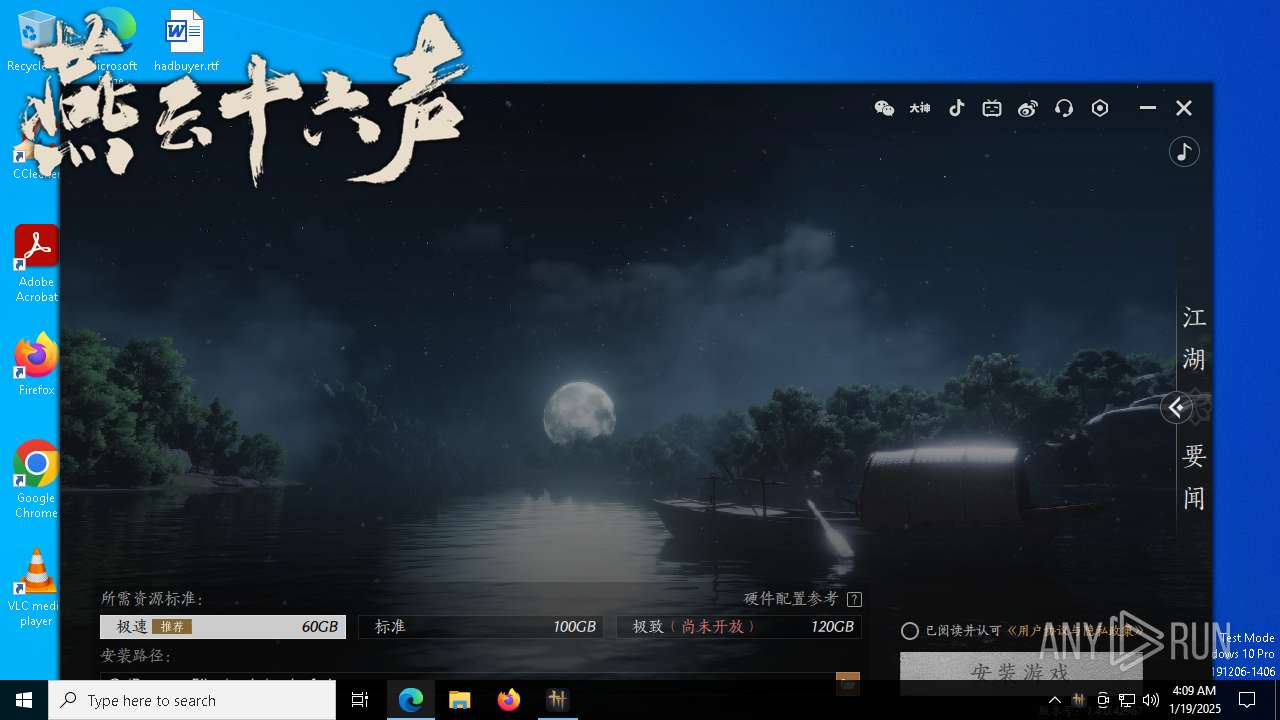Open Firefox desktop shortcut
1280x720 pixels.
pos(36,364)
